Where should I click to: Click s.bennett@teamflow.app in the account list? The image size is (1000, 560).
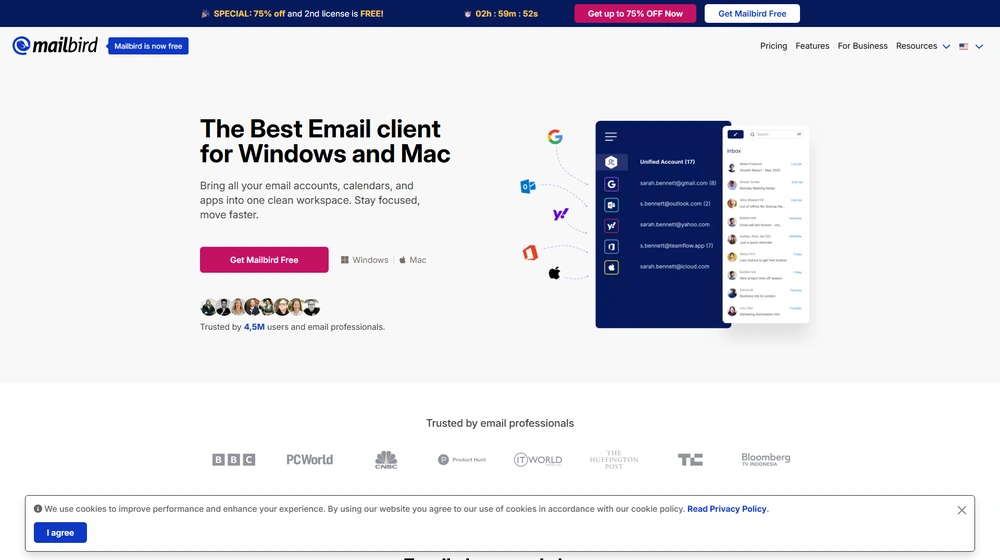tap(676, 246)
